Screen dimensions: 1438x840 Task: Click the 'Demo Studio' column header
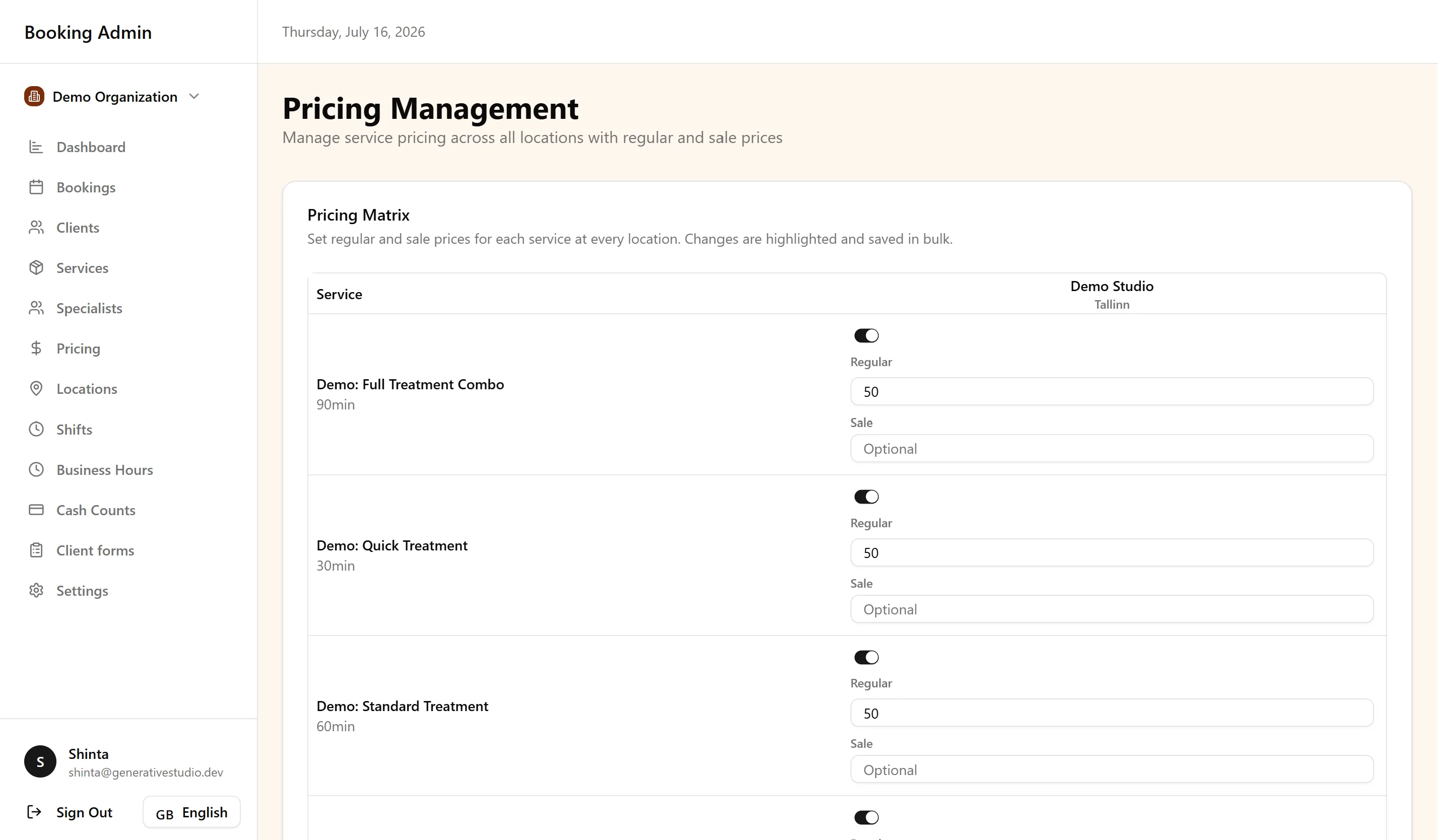tap(1112, 286)
